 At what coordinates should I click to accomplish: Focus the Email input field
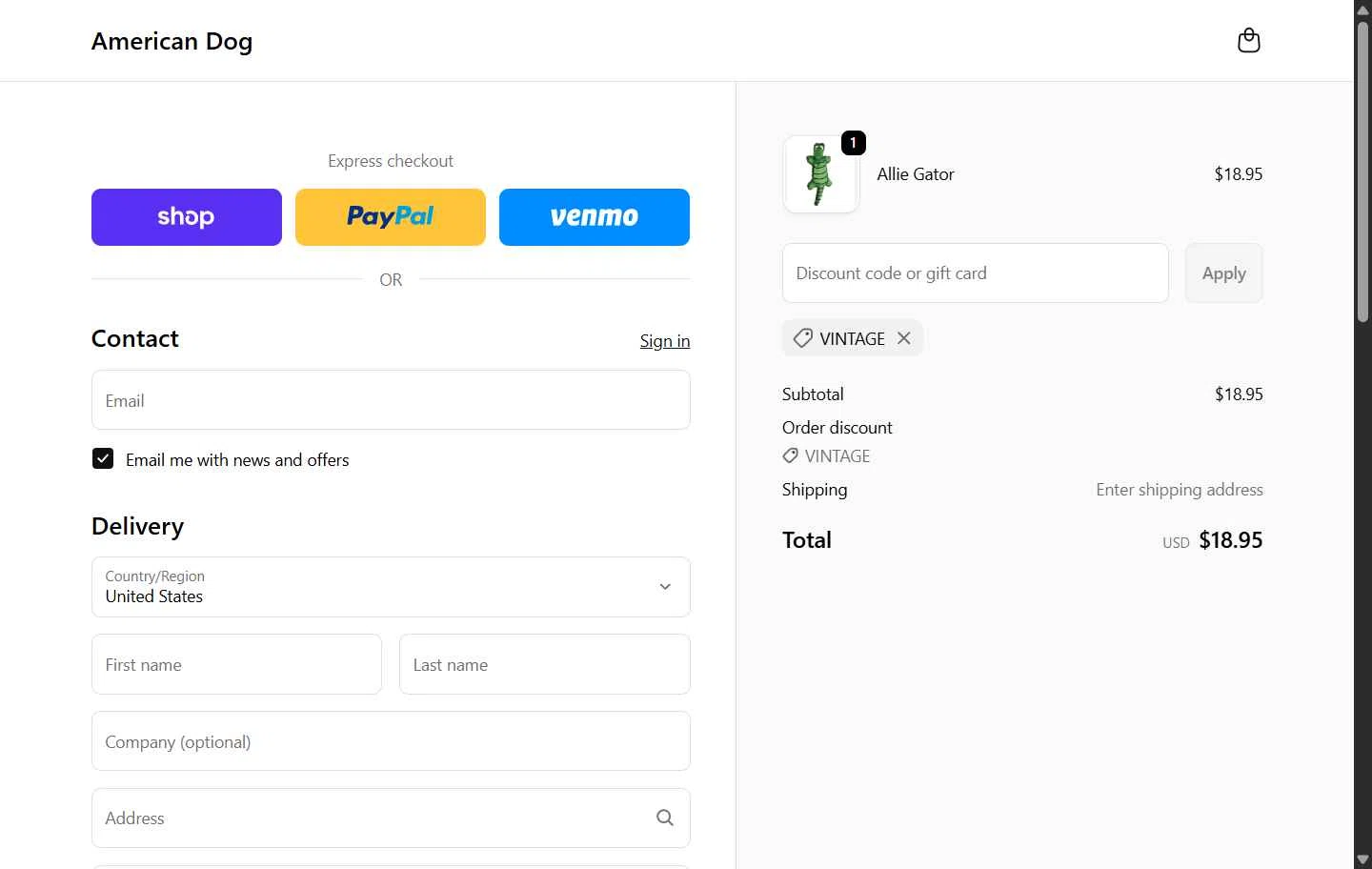pos(391,400)
